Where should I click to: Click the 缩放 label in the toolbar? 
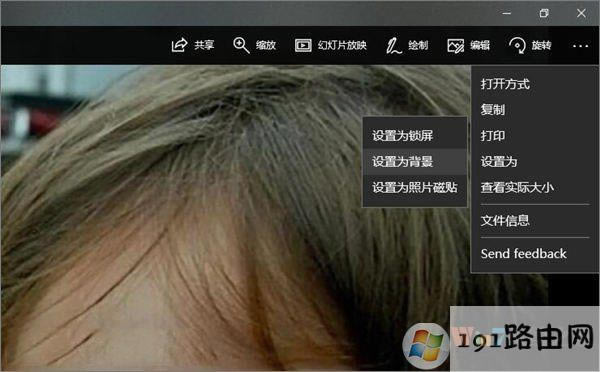(266, 45)
